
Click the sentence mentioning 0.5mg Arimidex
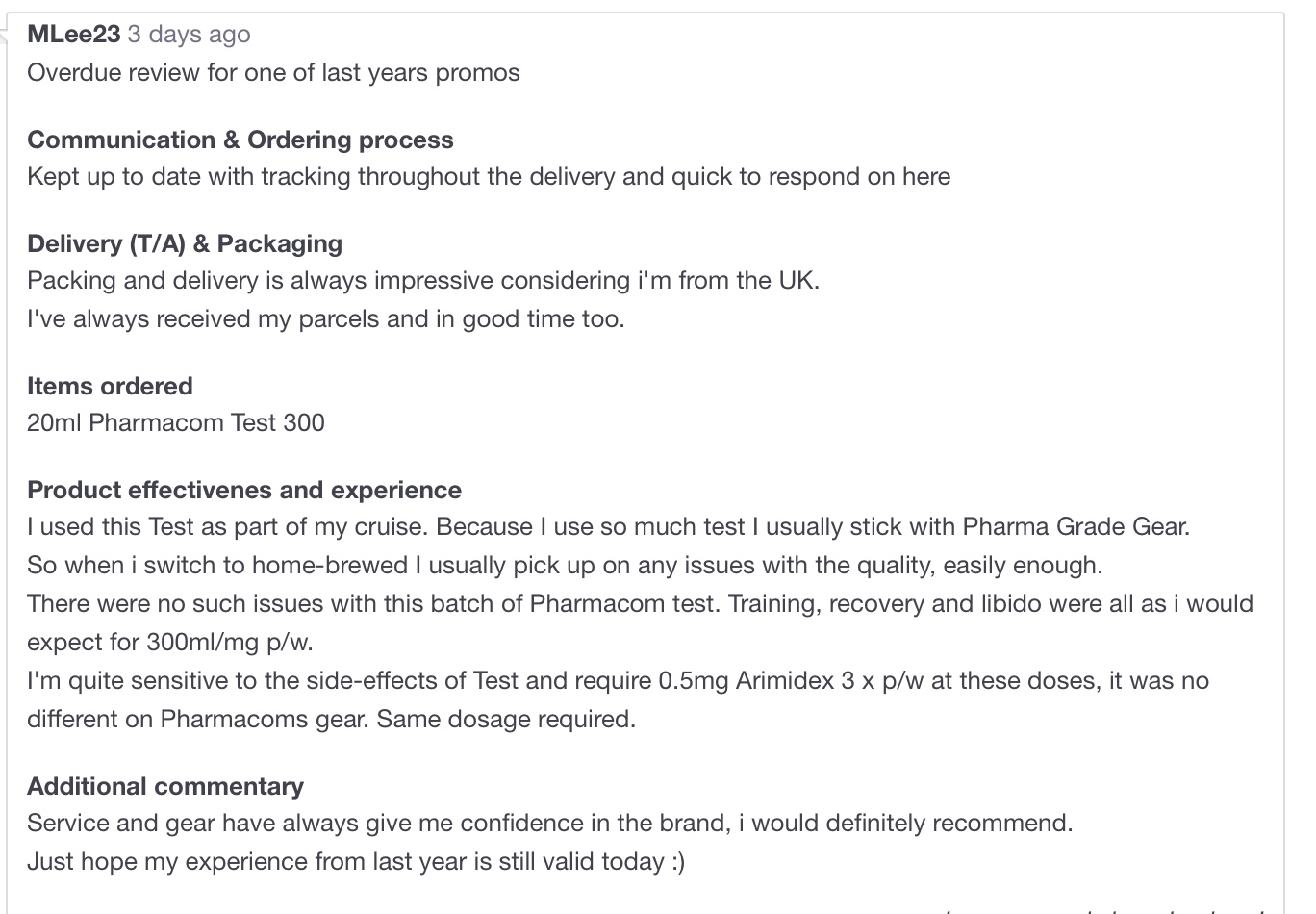click(617, 680)
